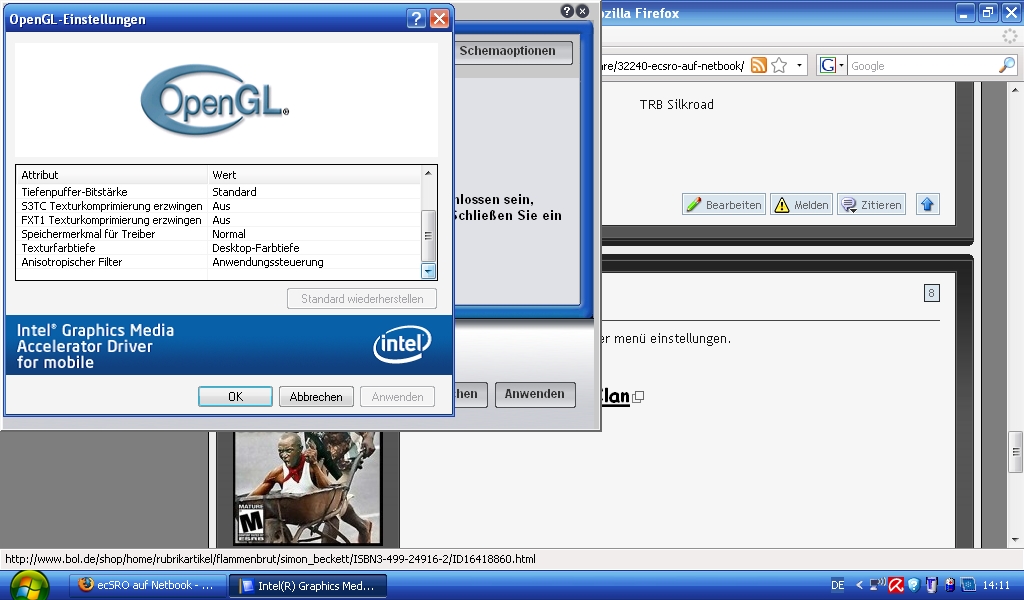This screenshot has height=600, width=1024.
Task: Click the Zitieren quote button
Action: point(871,204)
